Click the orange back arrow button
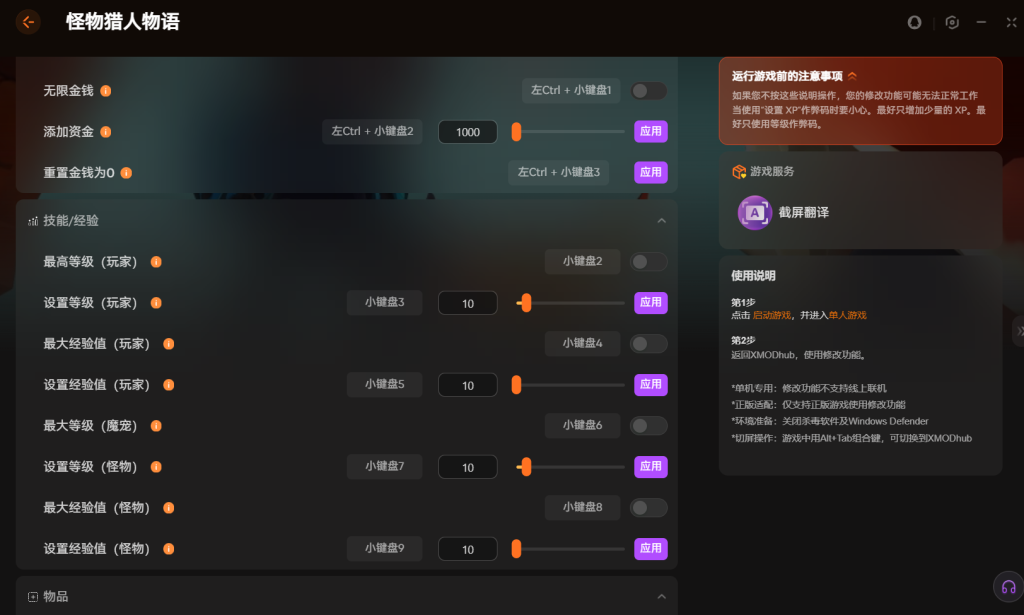 tap(28, 22)
